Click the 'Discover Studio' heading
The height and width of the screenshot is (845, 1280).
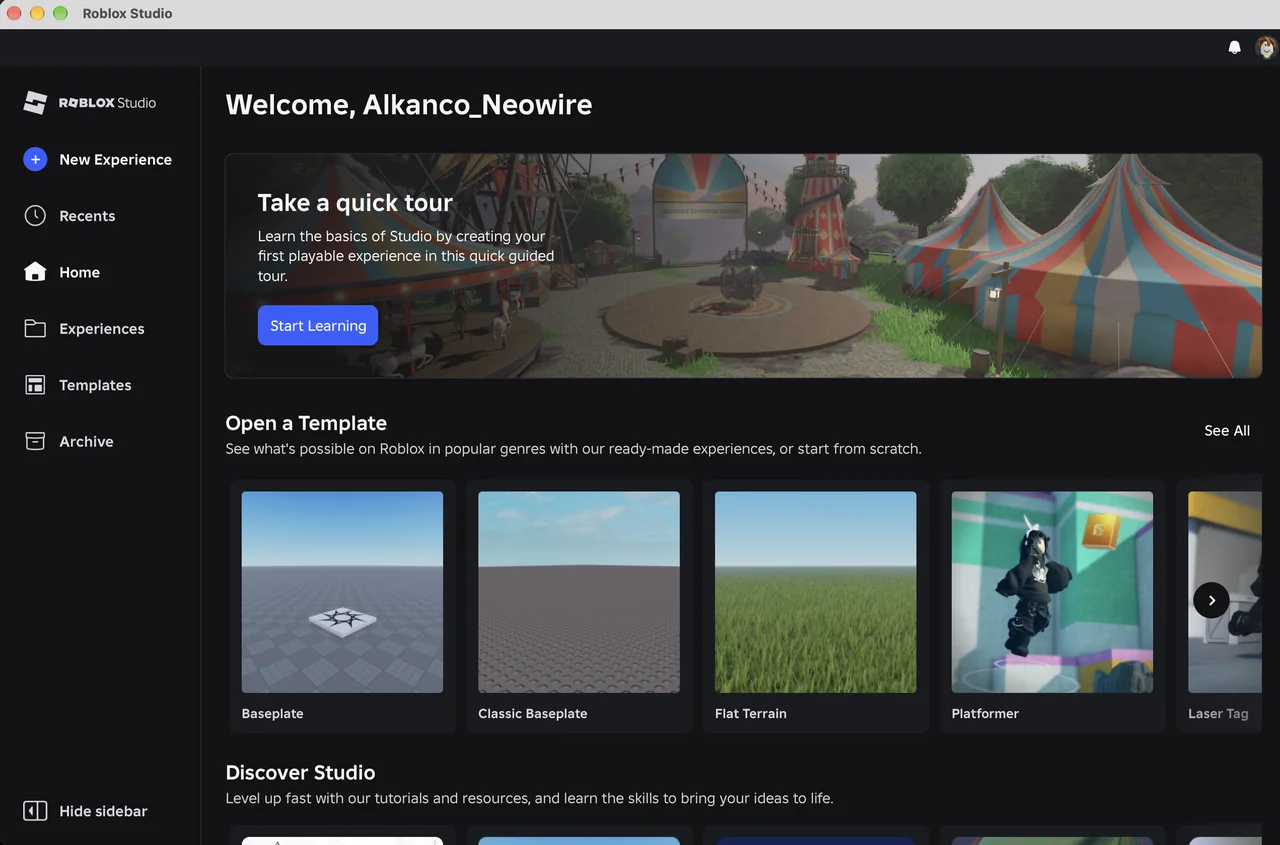[300, 772]
